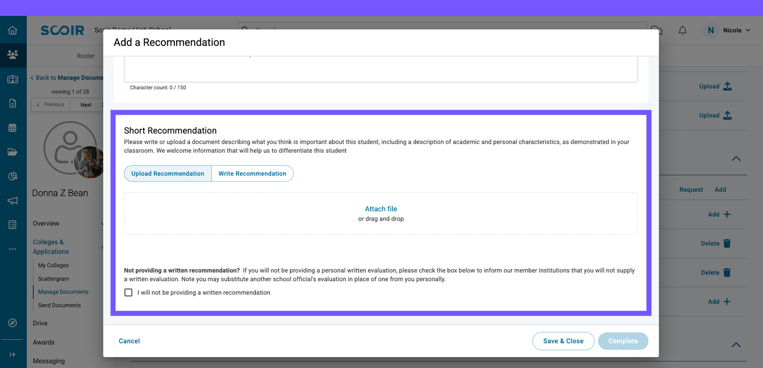Open the Scattergram sidebar item
The height and width of the screenshot is (368, 763).
[x=54, y=279]
